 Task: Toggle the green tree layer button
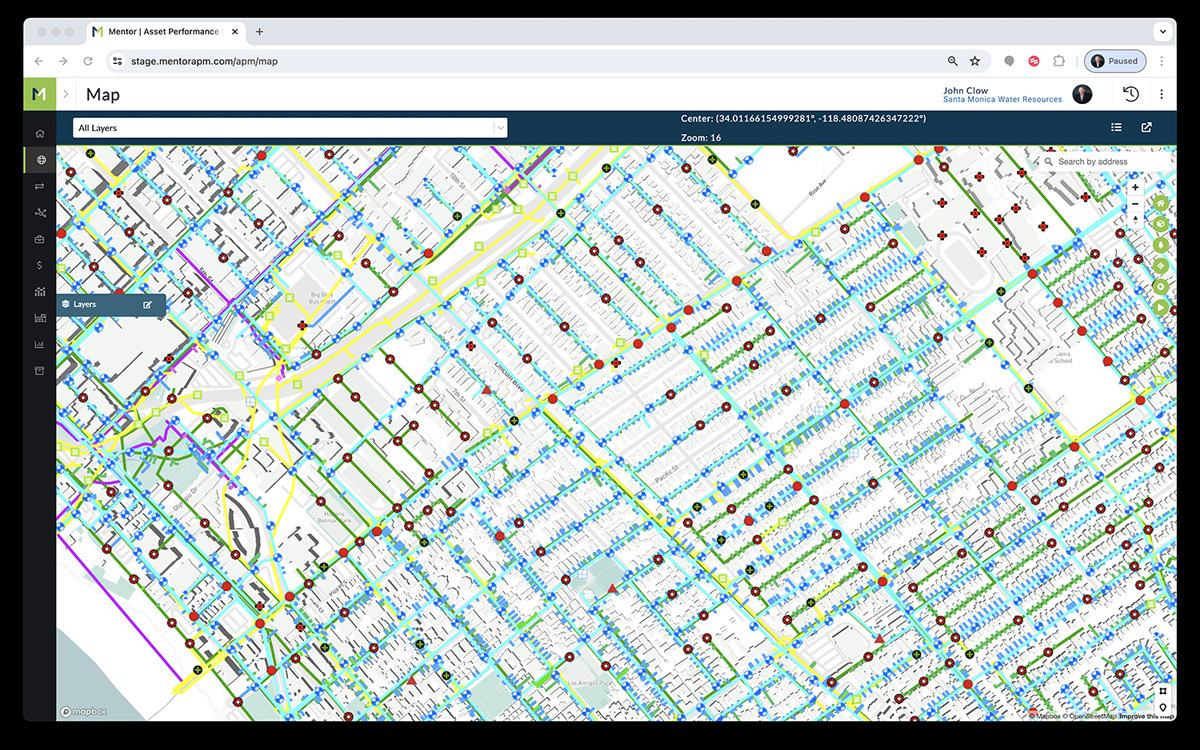point(1161,245)
